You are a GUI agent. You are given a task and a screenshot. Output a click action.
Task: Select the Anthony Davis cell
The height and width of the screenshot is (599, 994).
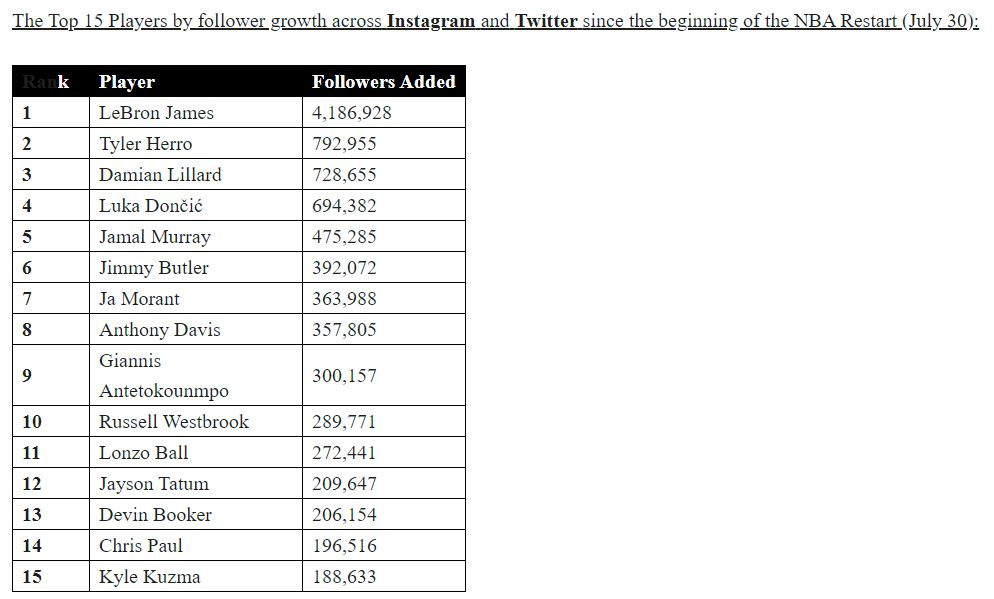(x=160, y=330)
